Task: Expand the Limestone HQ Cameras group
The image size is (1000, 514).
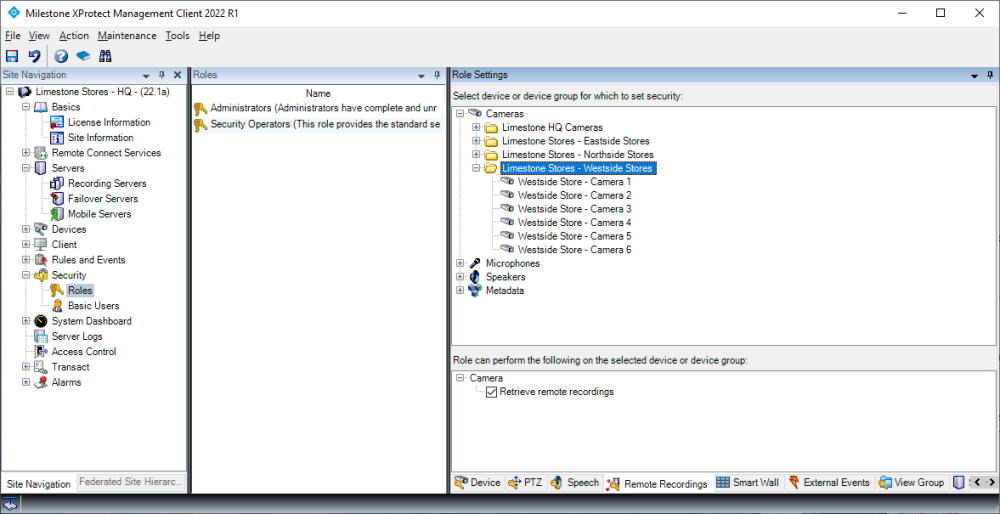Action: coord(477,128)
